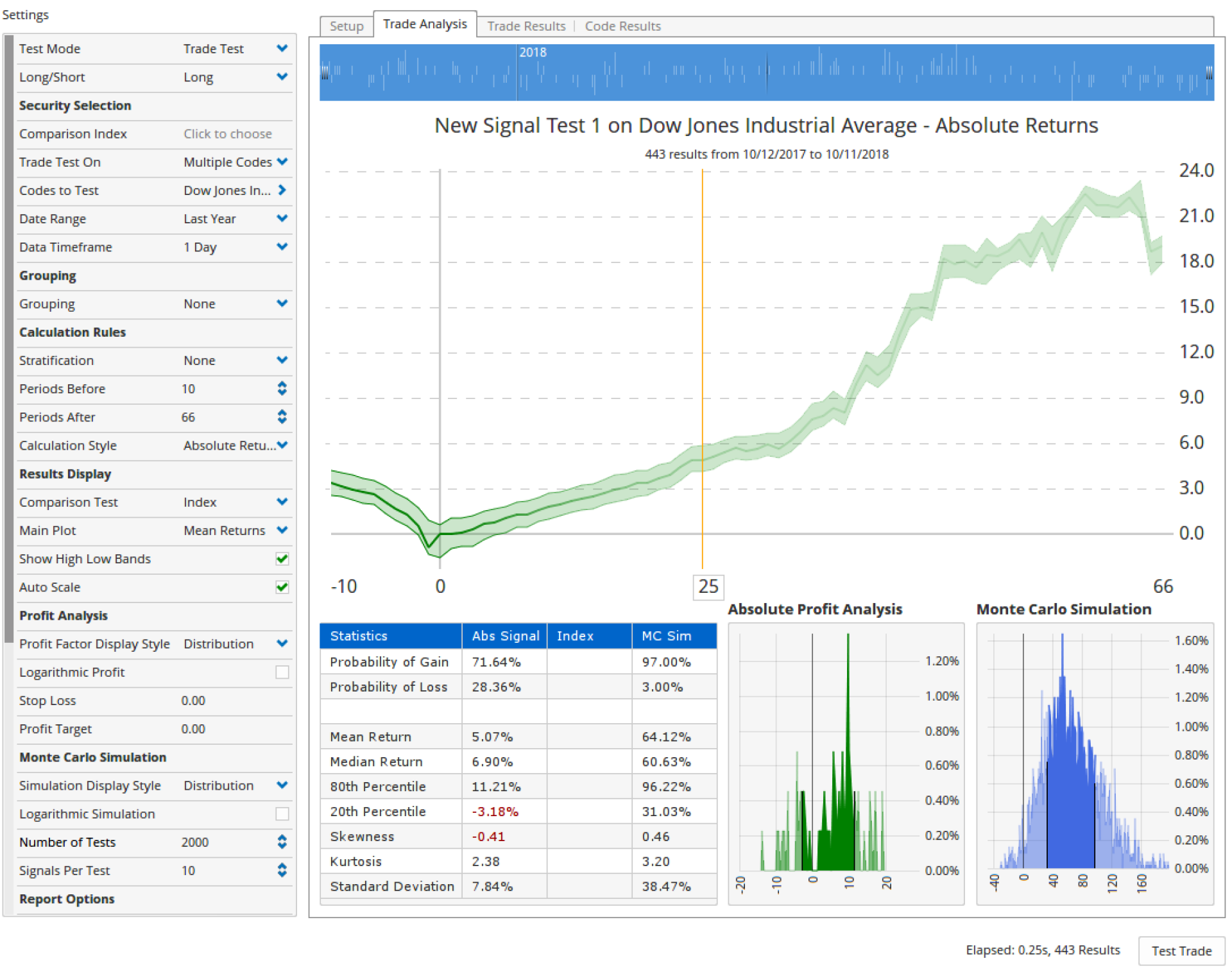This screenshot has height=972, width=1232.
Task: Switch to the Trade Results tab
Action: [526, 26]
